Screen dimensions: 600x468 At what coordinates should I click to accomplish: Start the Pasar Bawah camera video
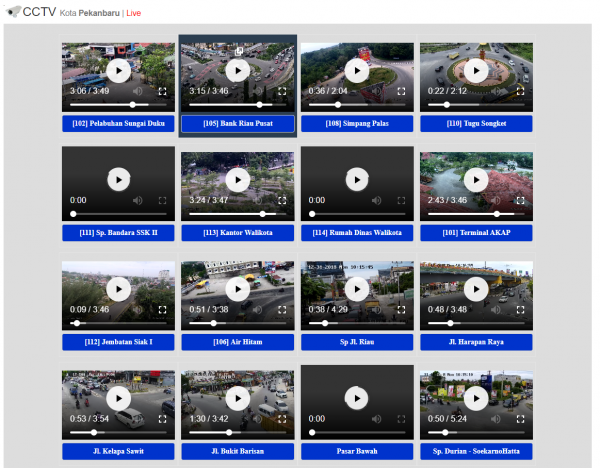[x=357, y=398]
